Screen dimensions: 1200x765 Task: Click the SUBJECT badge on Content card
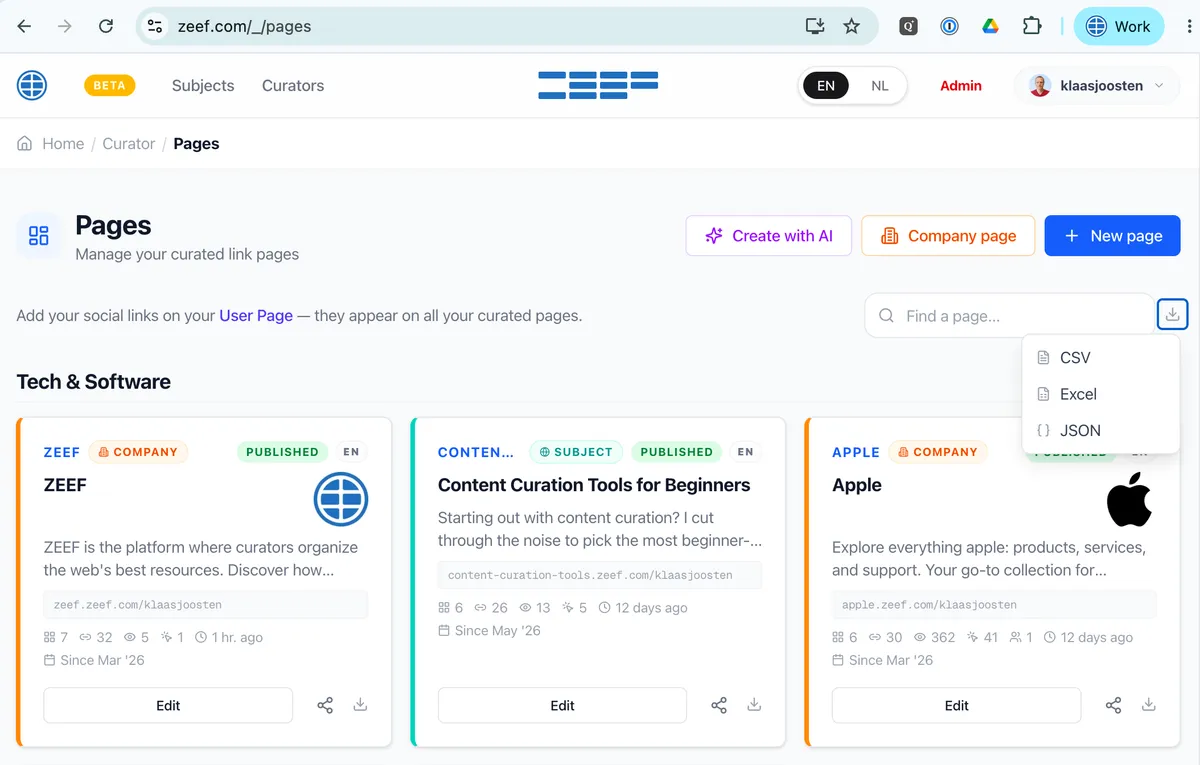(576, 452)
